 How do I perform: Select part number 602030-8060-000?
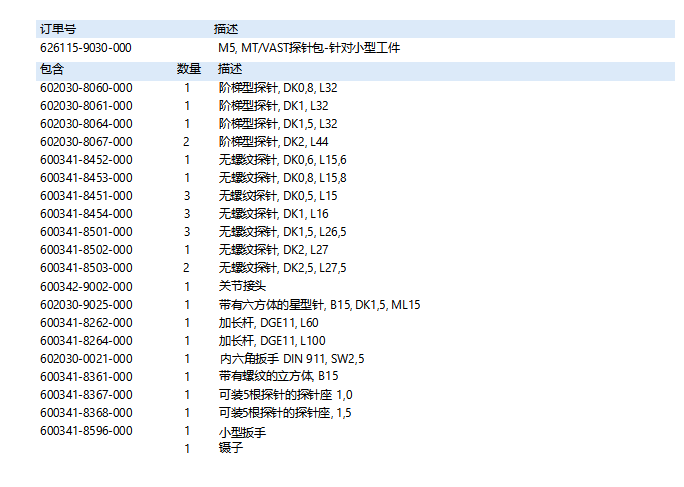pos(86,88)
